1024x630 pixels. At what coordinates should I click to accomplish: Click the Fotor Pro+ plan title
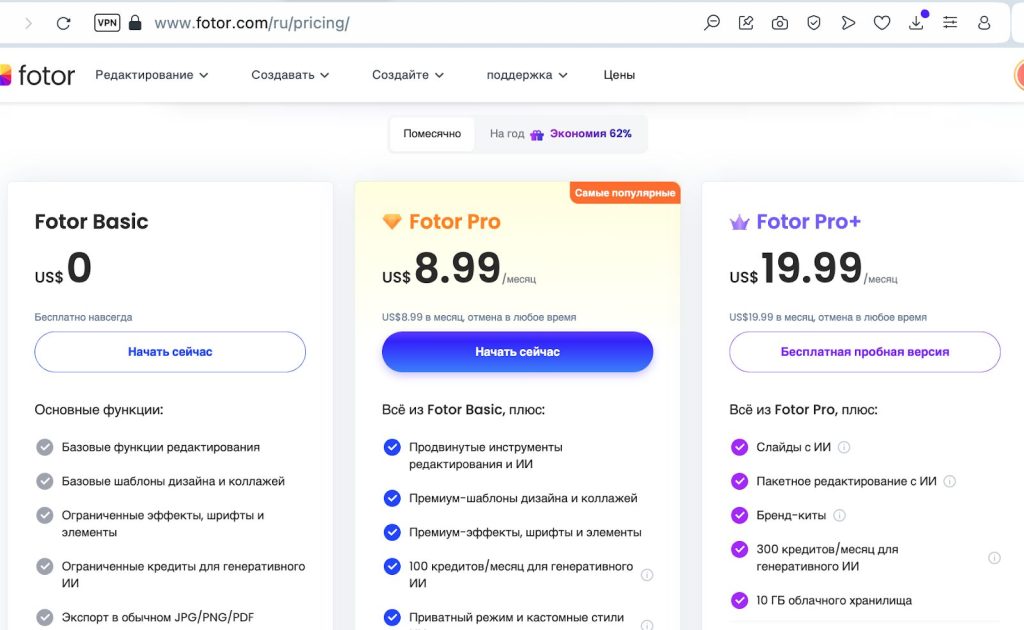tap(808, 222)
